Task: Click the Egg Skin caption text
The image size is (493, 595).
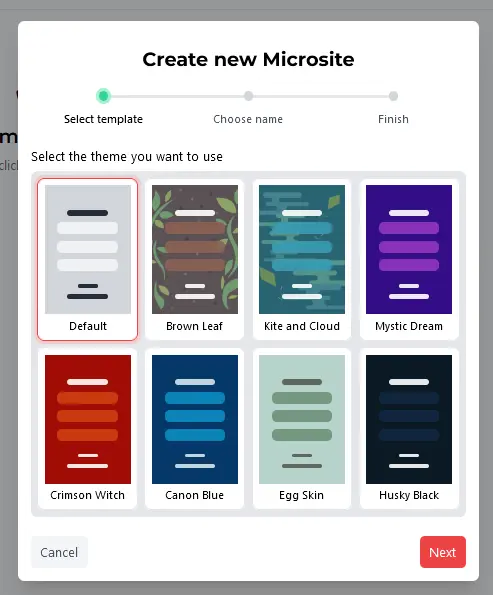Action: coord(301,496)
